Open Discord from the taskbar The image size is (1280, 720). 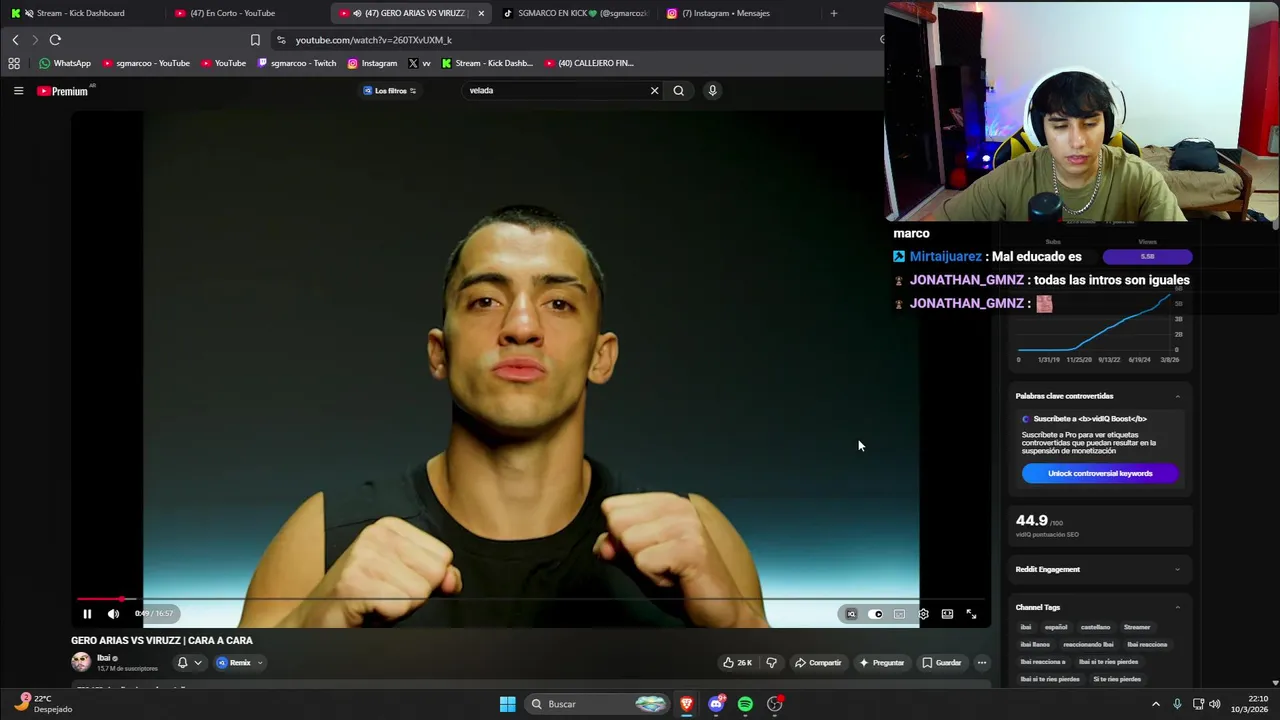(x=715, y=704)
